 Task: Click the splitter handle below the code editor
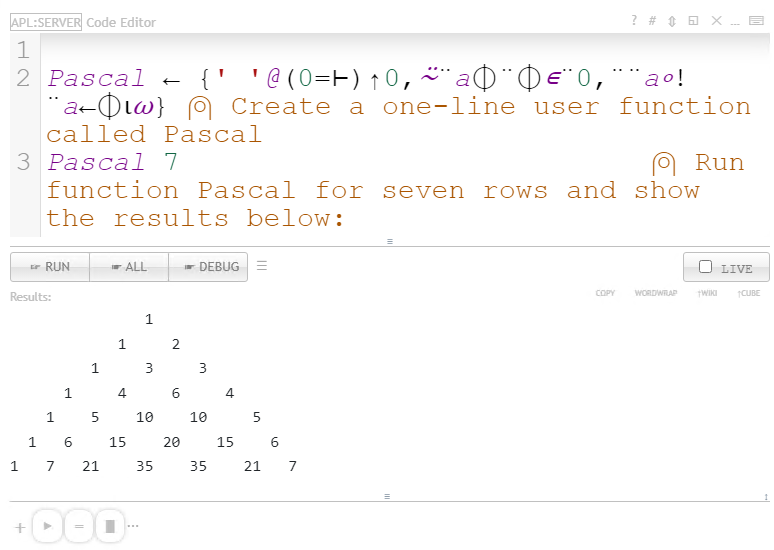(x=389, y=241)
